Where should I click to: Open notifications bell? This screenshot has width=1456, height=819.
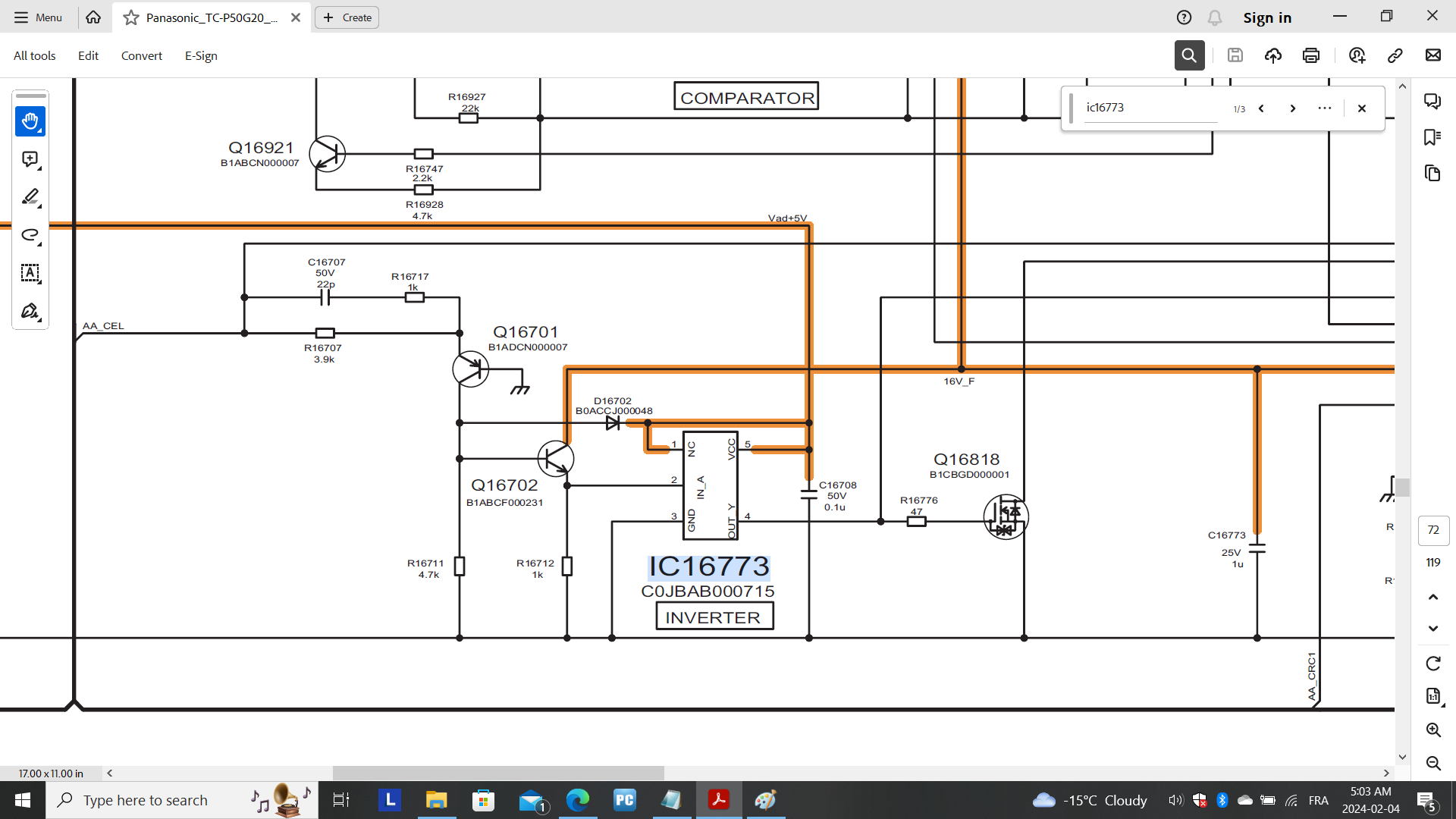point(1215,17)
